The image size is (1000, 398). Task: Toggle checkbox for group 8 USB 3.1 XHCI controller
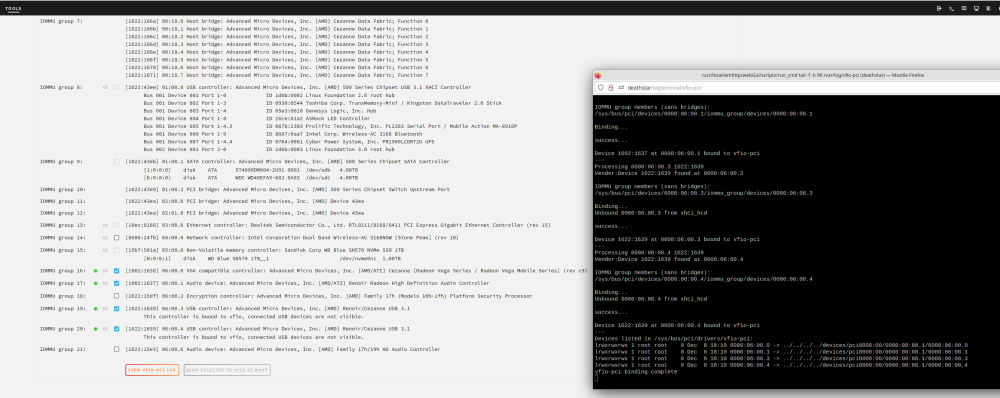[117, 87]
